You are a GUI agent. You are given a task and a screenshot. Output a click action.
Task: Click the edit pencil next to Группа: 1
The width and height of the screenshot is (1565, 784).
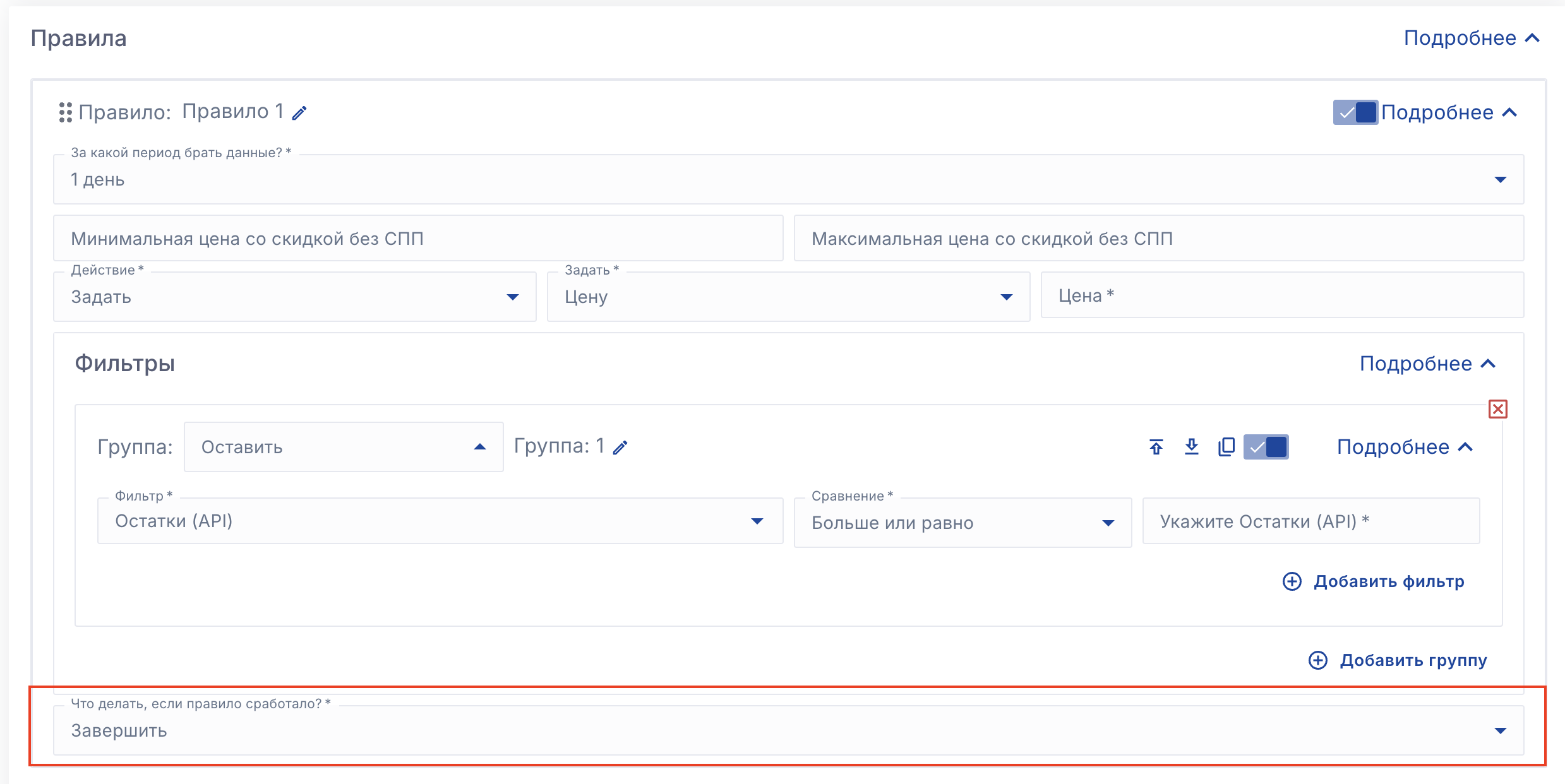click(620, 448)
